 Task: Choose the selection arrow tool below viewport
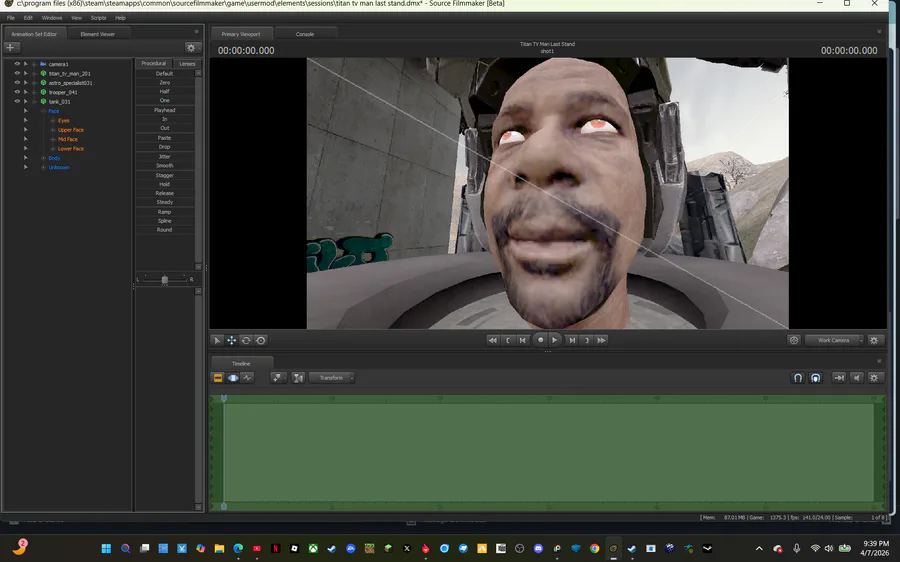tap(217, 340)
